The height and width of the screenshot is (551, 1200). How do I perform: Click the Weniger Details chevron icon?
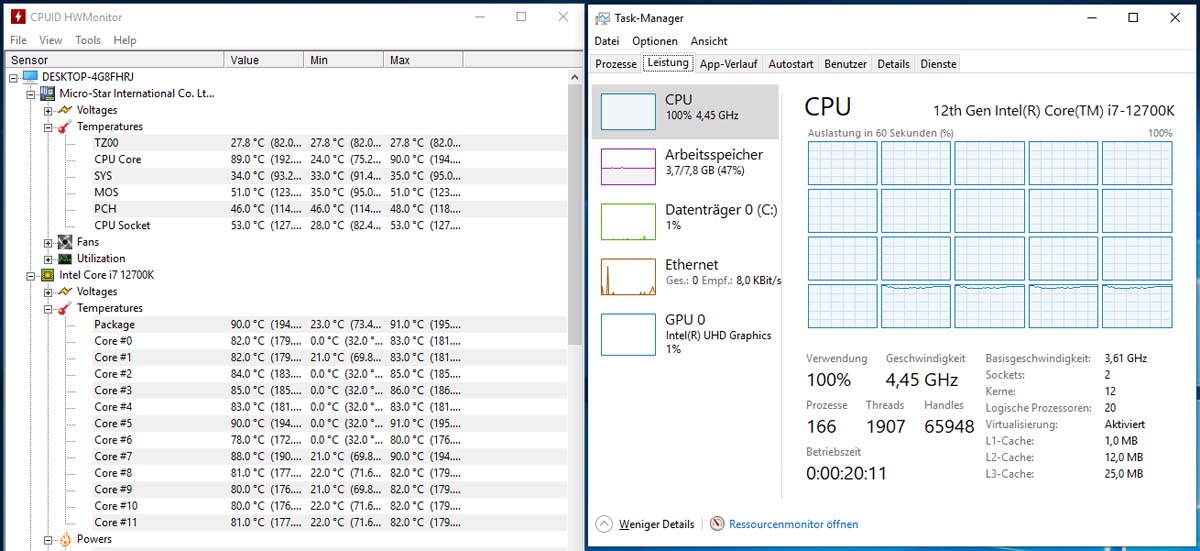click(604, 523)
